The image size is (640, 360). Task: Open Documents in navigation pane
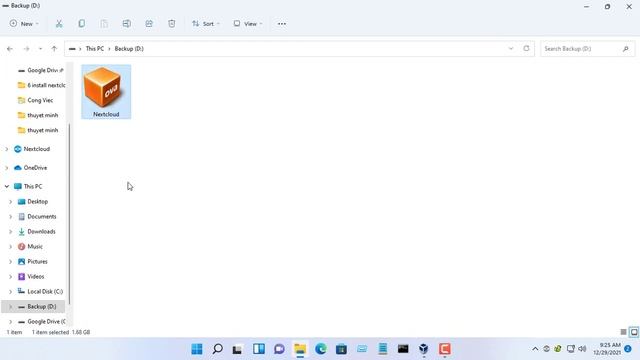coord(37,217)
